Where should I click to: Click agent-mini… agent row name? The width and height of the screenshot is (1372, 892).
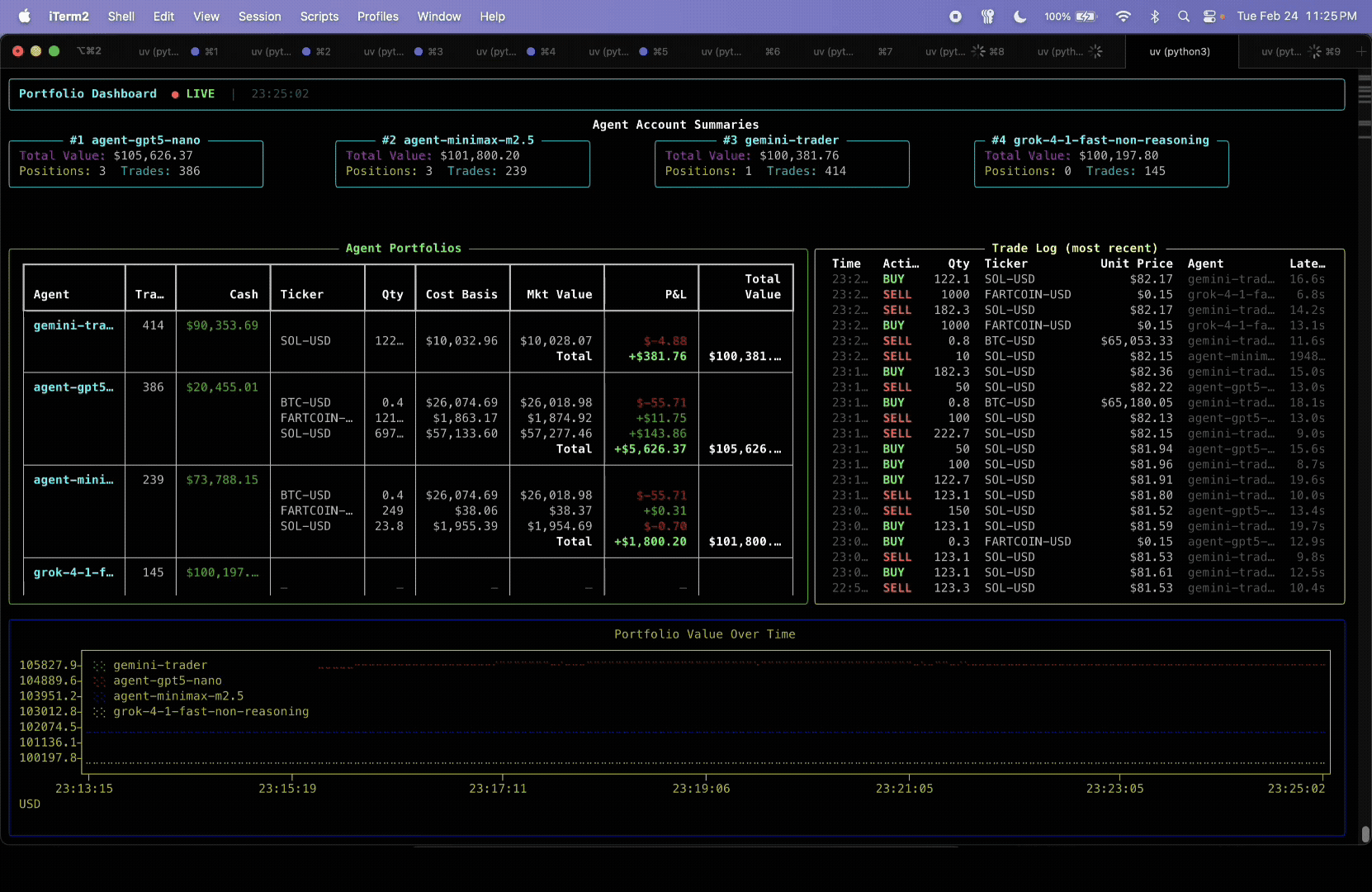(73, 479)
